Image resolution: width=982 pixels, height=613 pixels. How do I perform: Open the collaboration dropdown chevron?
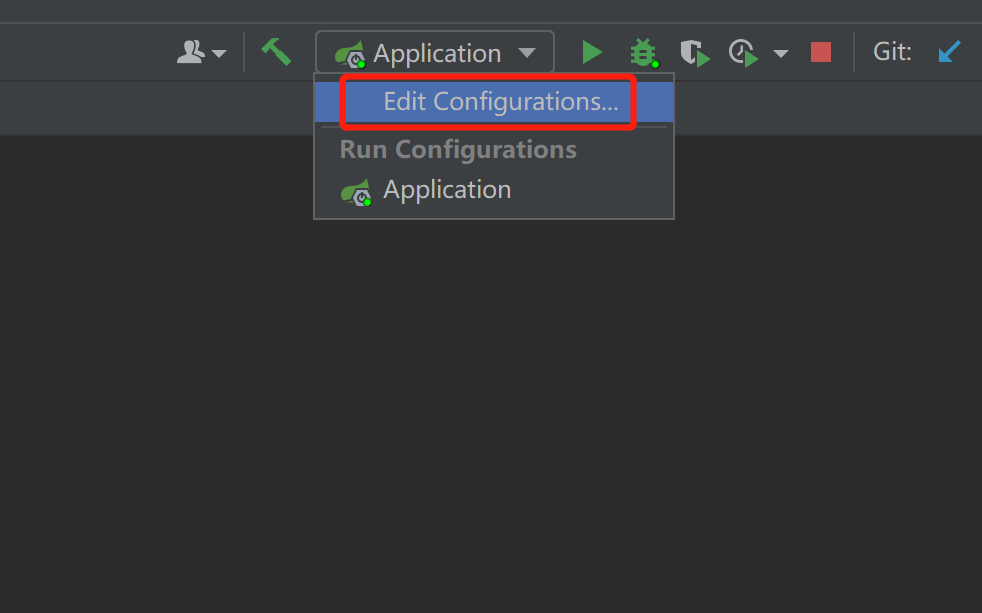(x=219, y=52)
